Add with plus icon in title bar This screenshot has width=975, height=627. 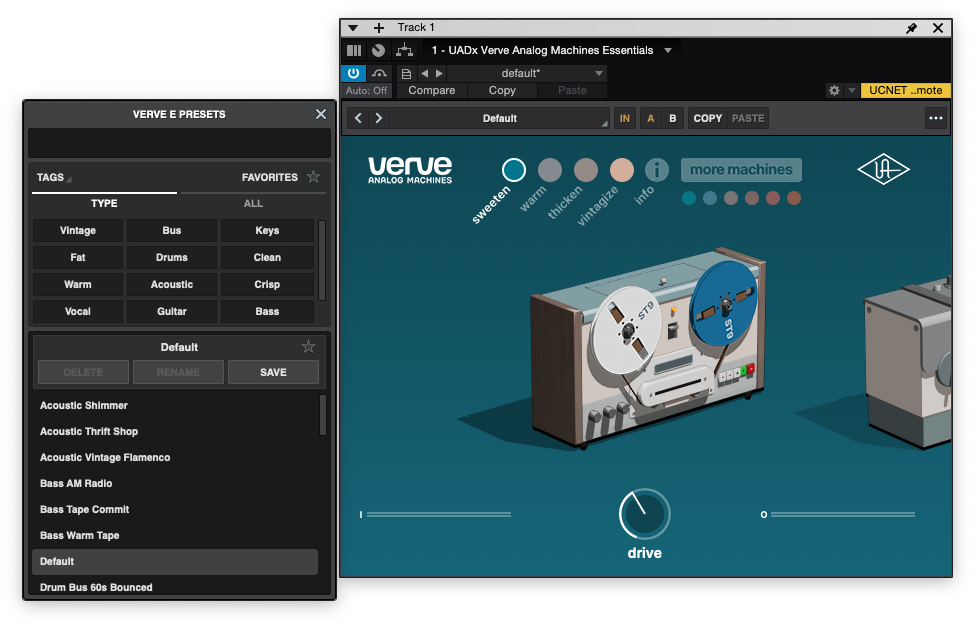tap(378, 28)
